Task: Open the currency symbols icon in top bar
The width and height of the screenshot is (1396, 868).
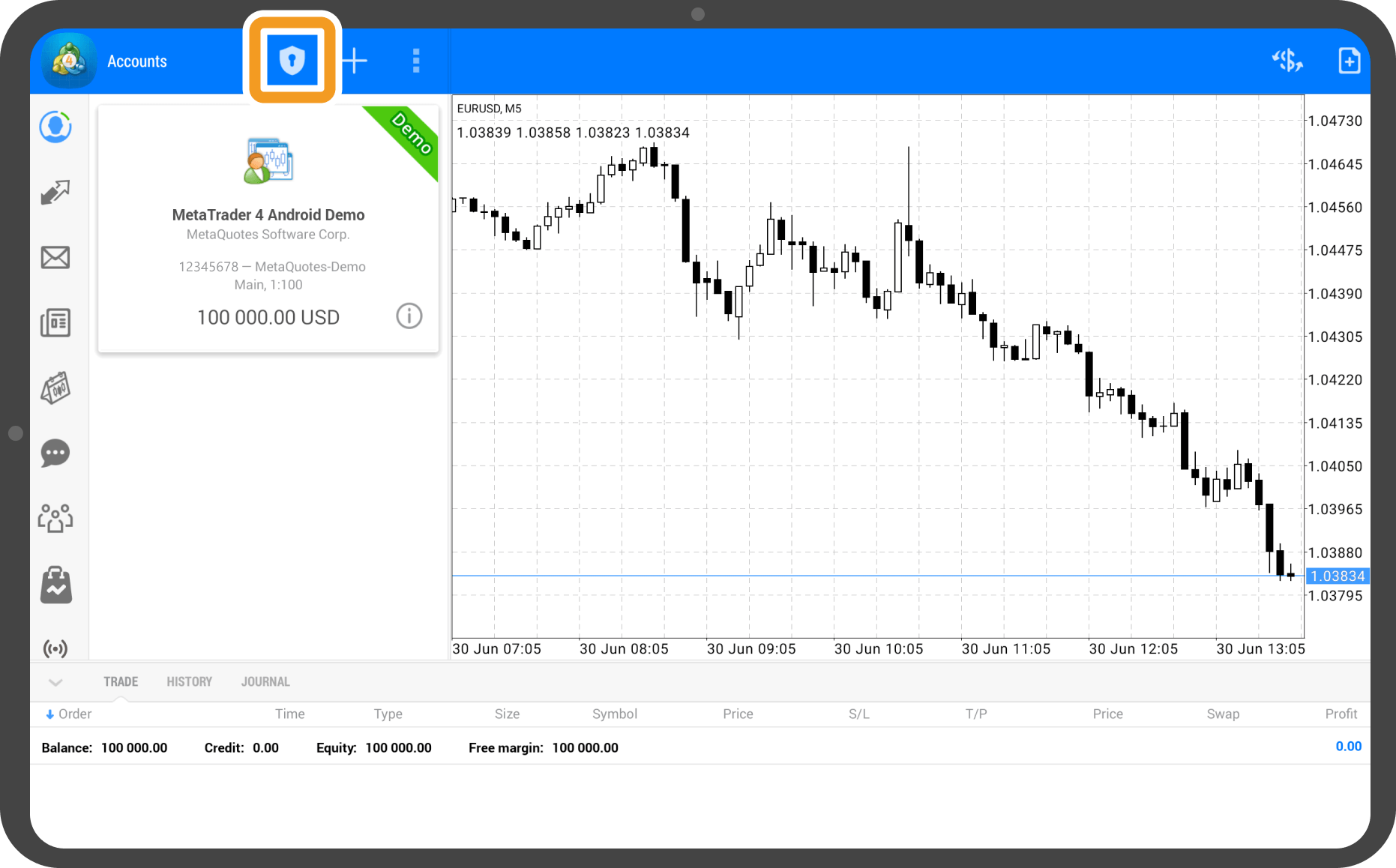Action: (1287, 61)
